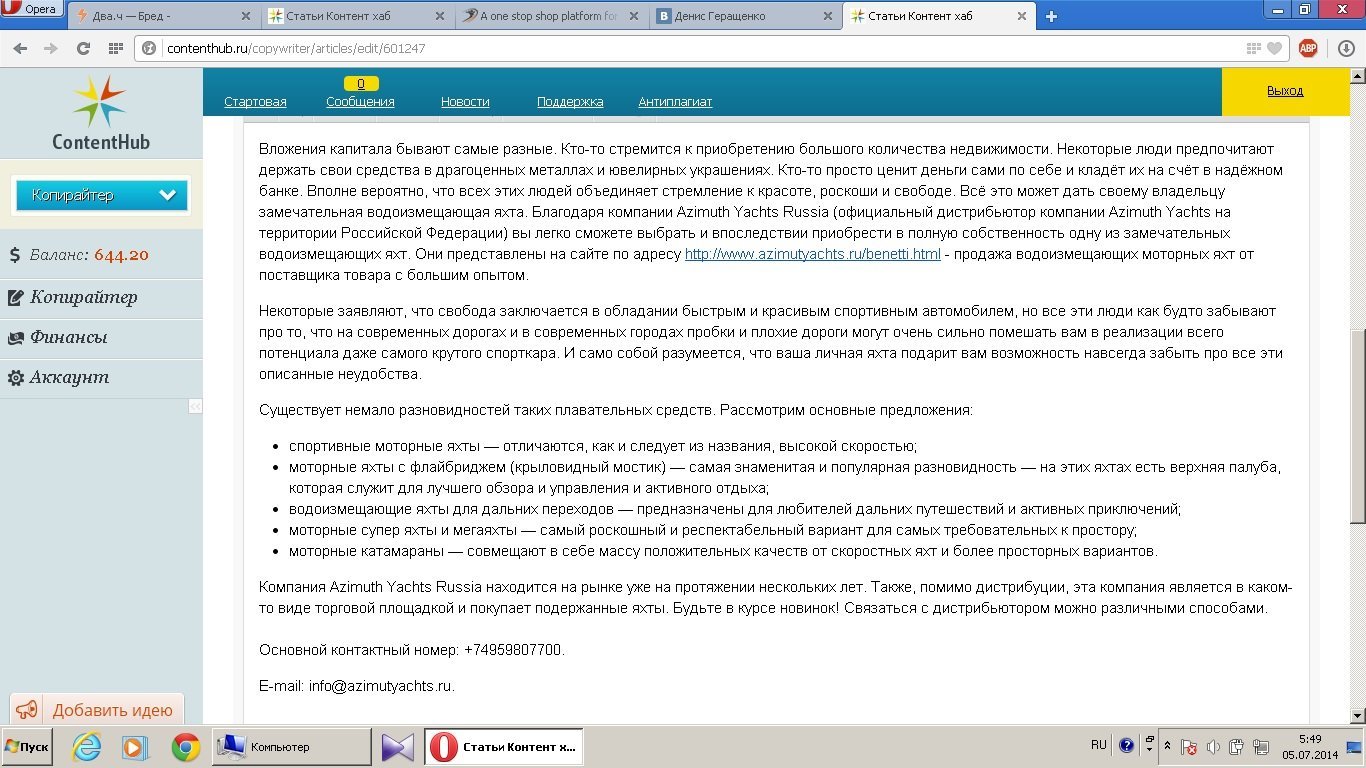
Task: Click the help question mark tray icon
Action: click(x=1127, y=746)
